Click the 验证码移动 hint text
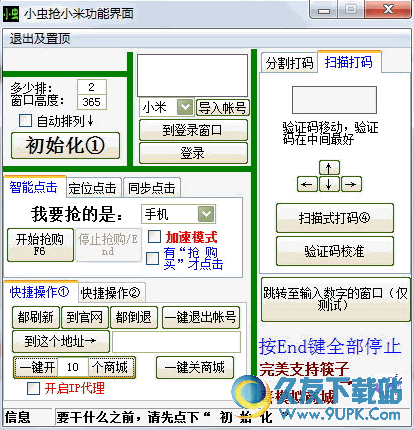Screen dimensions: 414x430 330,133
